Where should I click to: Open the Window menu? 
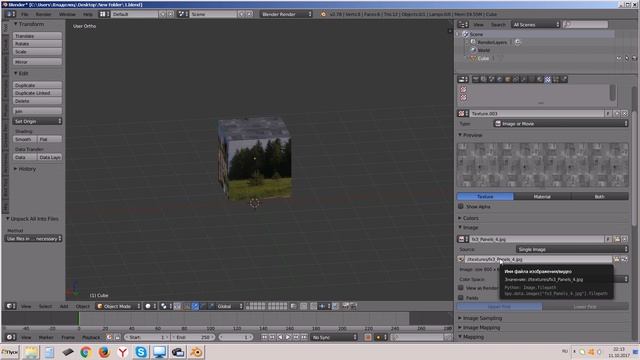coord(67,14)
